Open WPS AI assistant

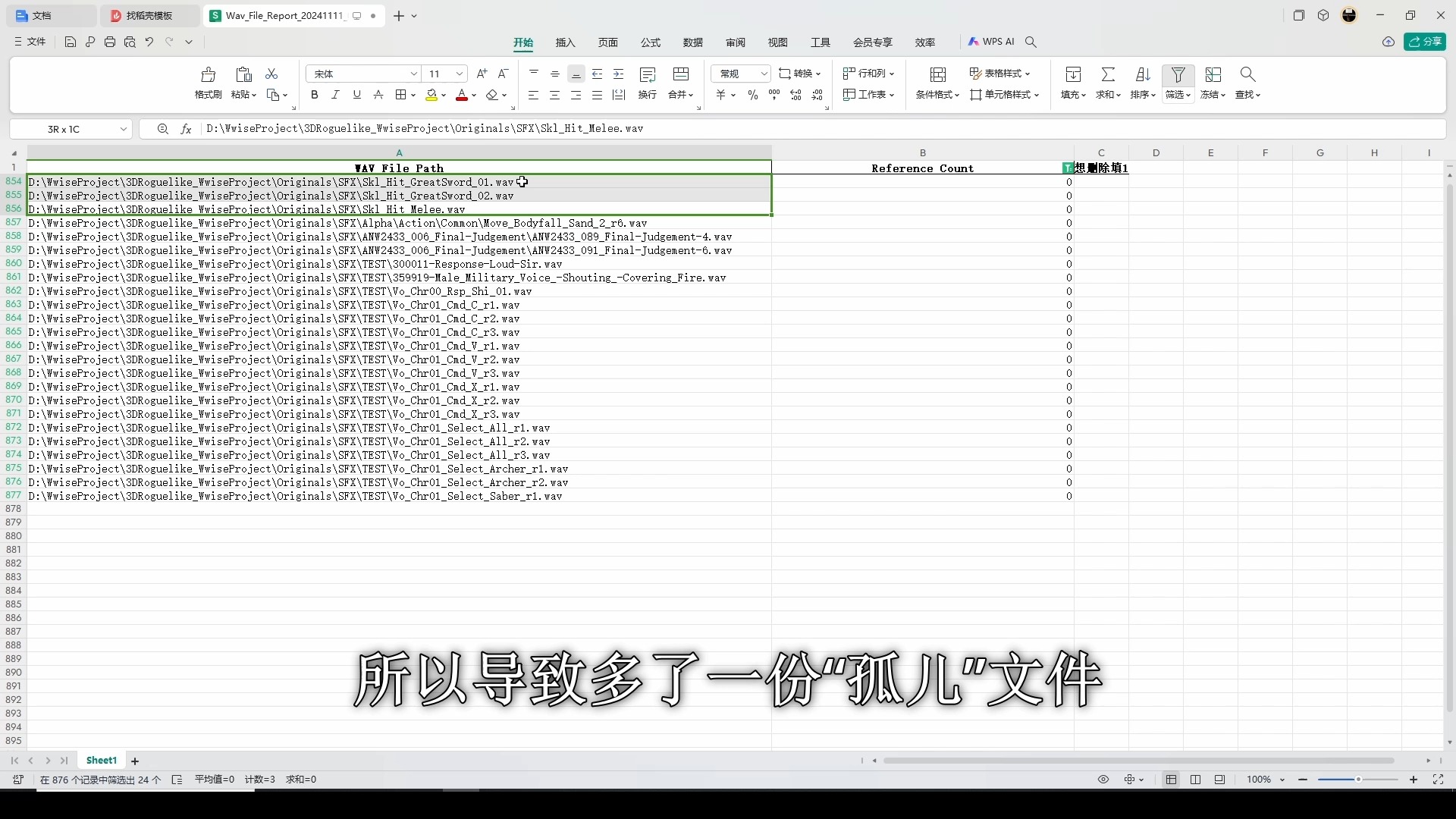tap(991, 42)
